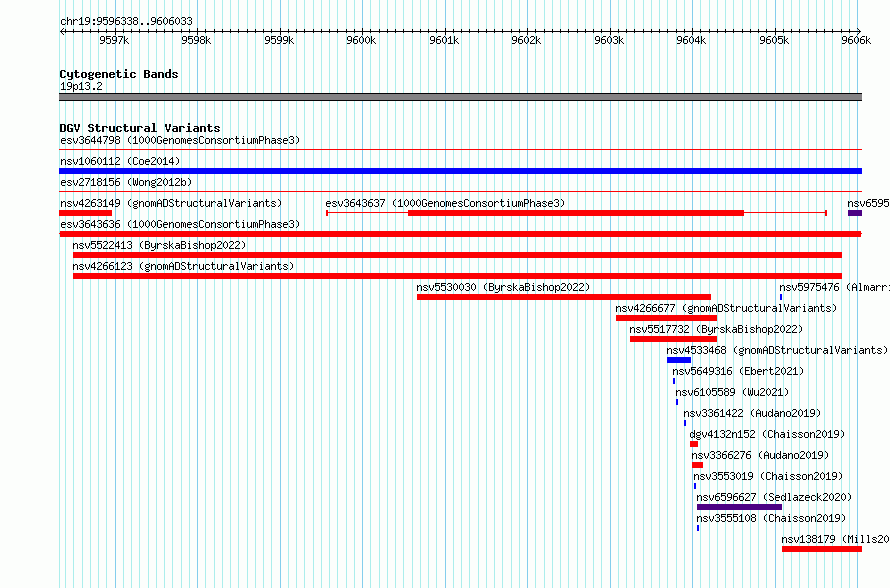Open variant nsv5975476 label

click(834, 287)
